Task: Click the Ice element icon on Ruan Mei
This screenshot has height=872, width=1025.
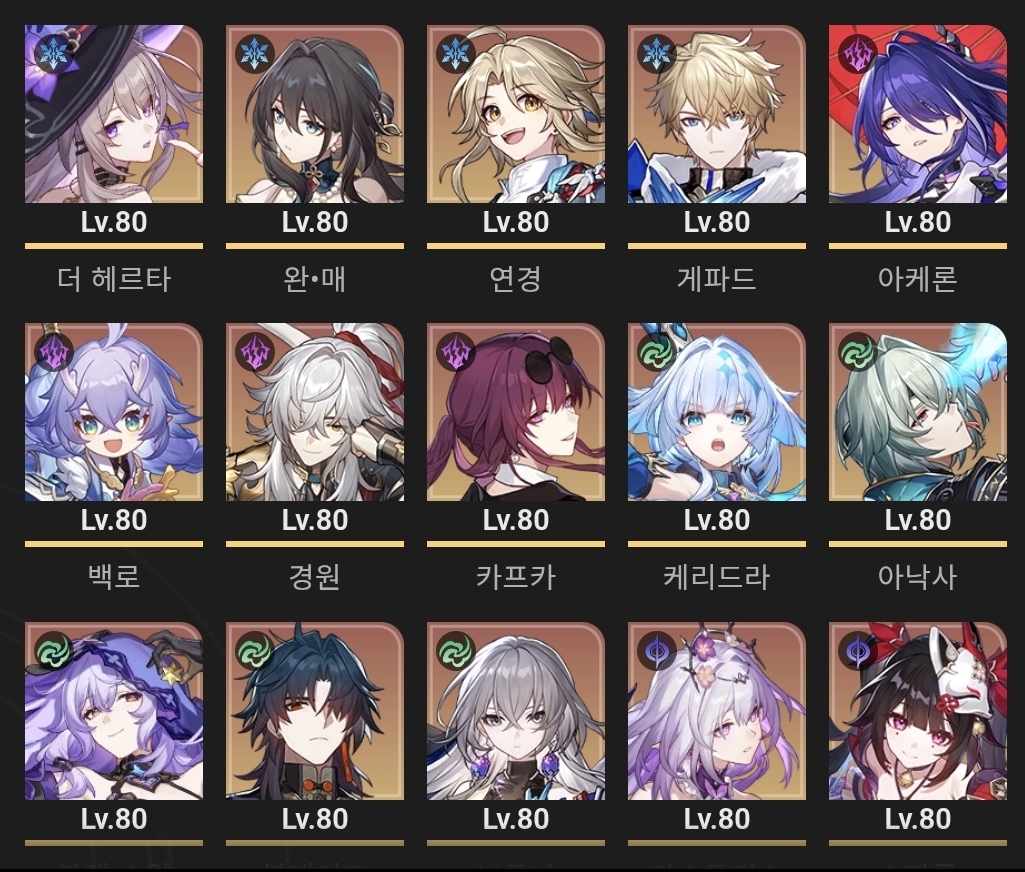Action: click(254, 53)
